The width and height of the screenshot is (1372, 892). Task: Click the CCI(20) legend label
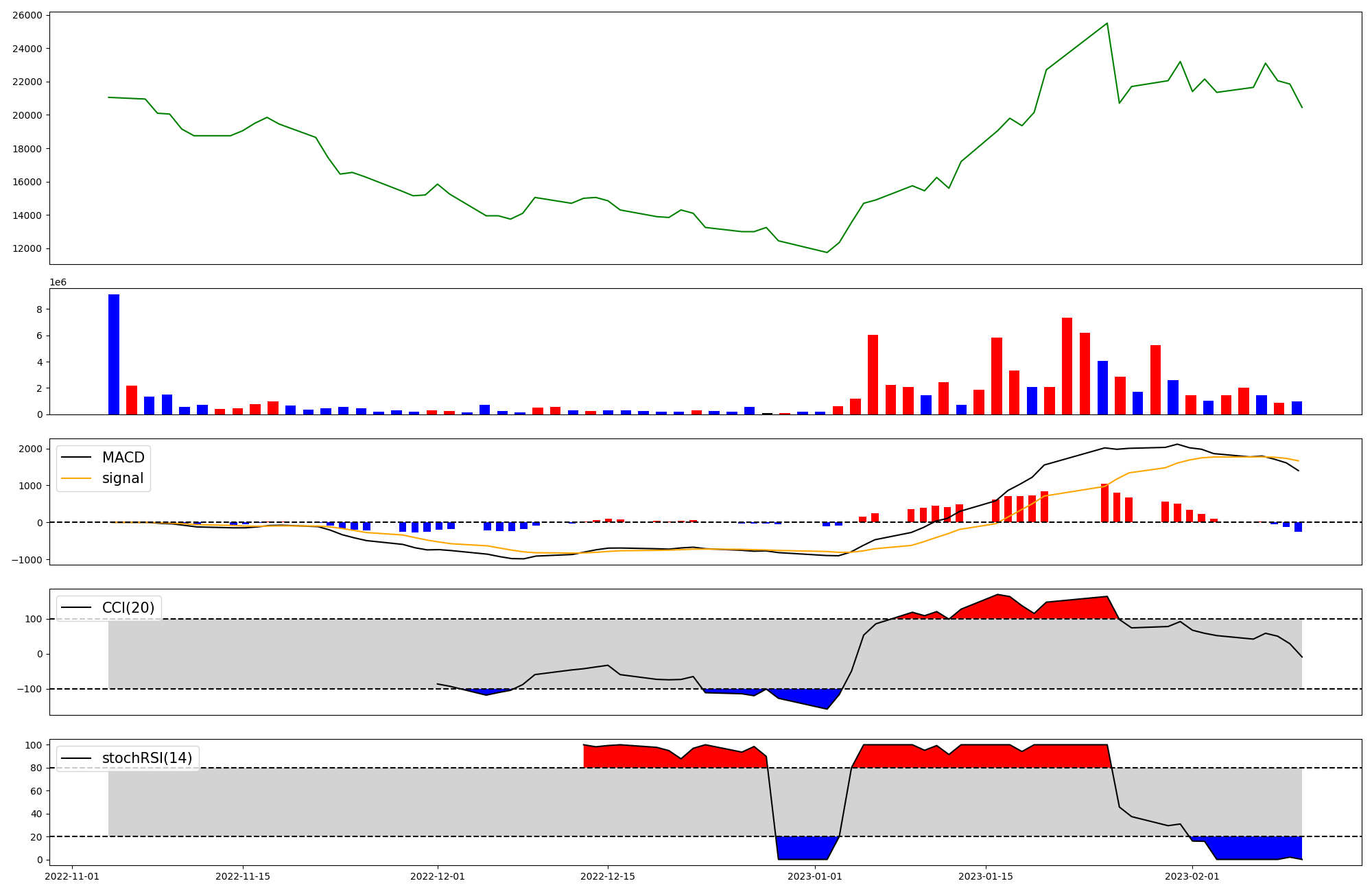[128, 608]
